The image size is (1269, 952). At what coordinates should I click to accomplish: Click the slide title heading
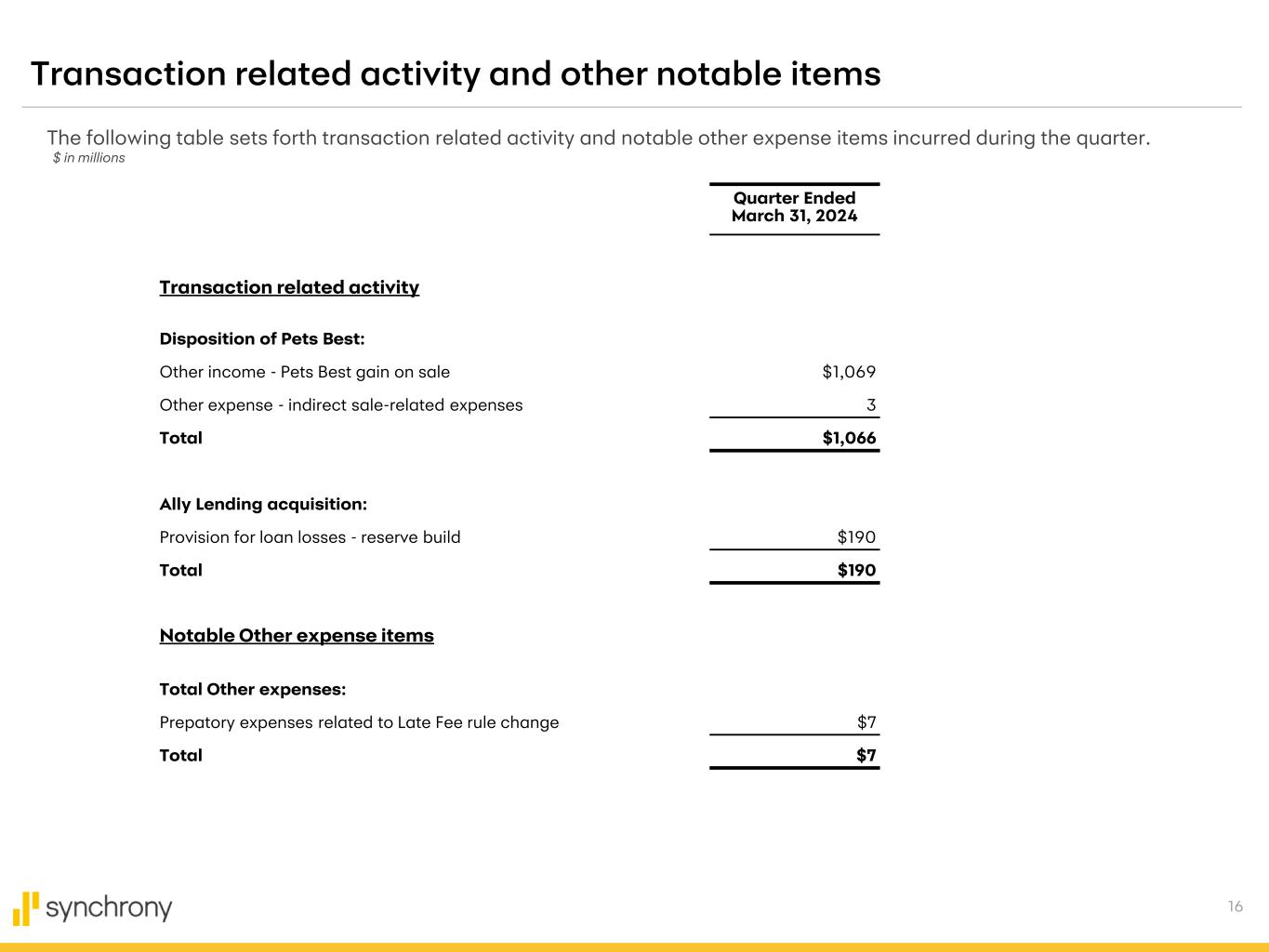[456, 74]
